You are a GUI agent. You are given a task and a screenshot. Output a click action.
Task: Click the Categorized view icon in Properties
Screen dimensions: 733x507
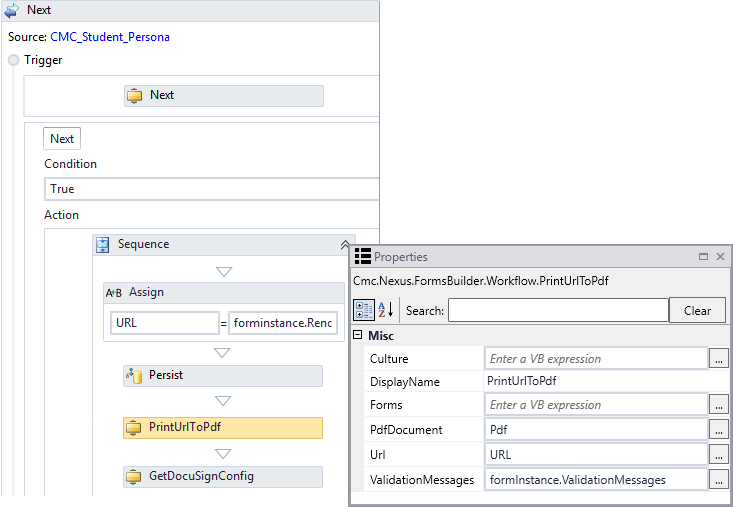pyautogui.click(x=364, y=310)
